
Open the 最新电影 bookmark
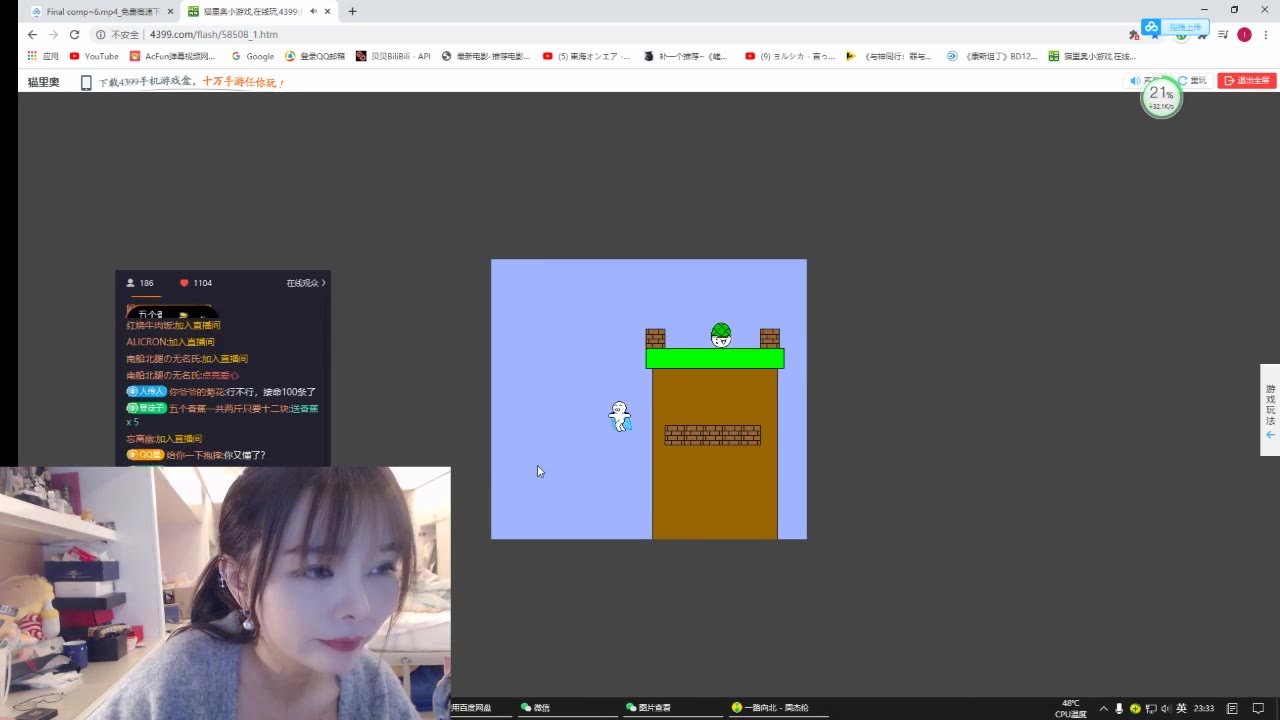tap(486, 56)
